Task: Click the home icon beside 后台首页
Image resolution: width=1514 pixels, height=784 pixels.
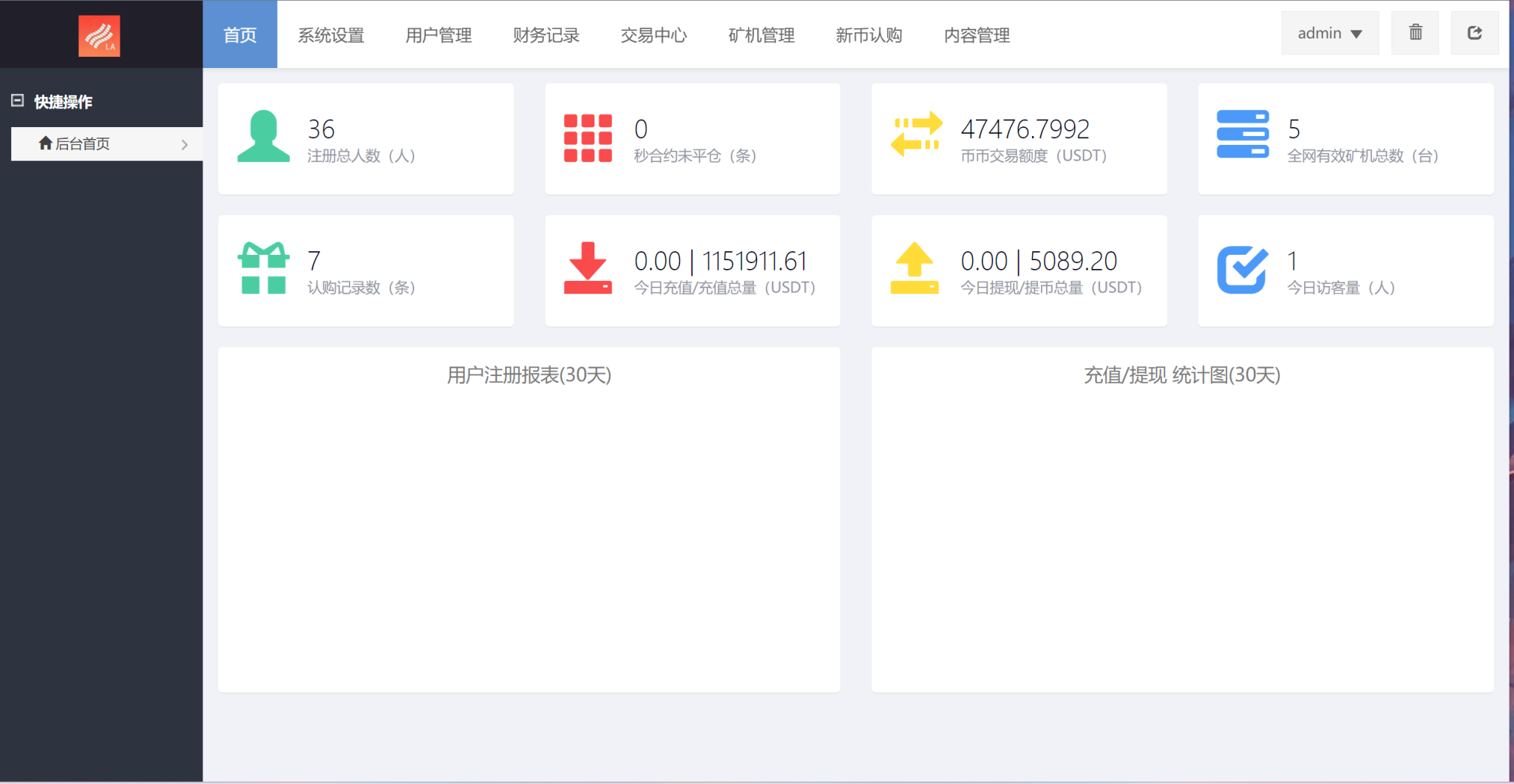Action: click(x=46, y=143)
